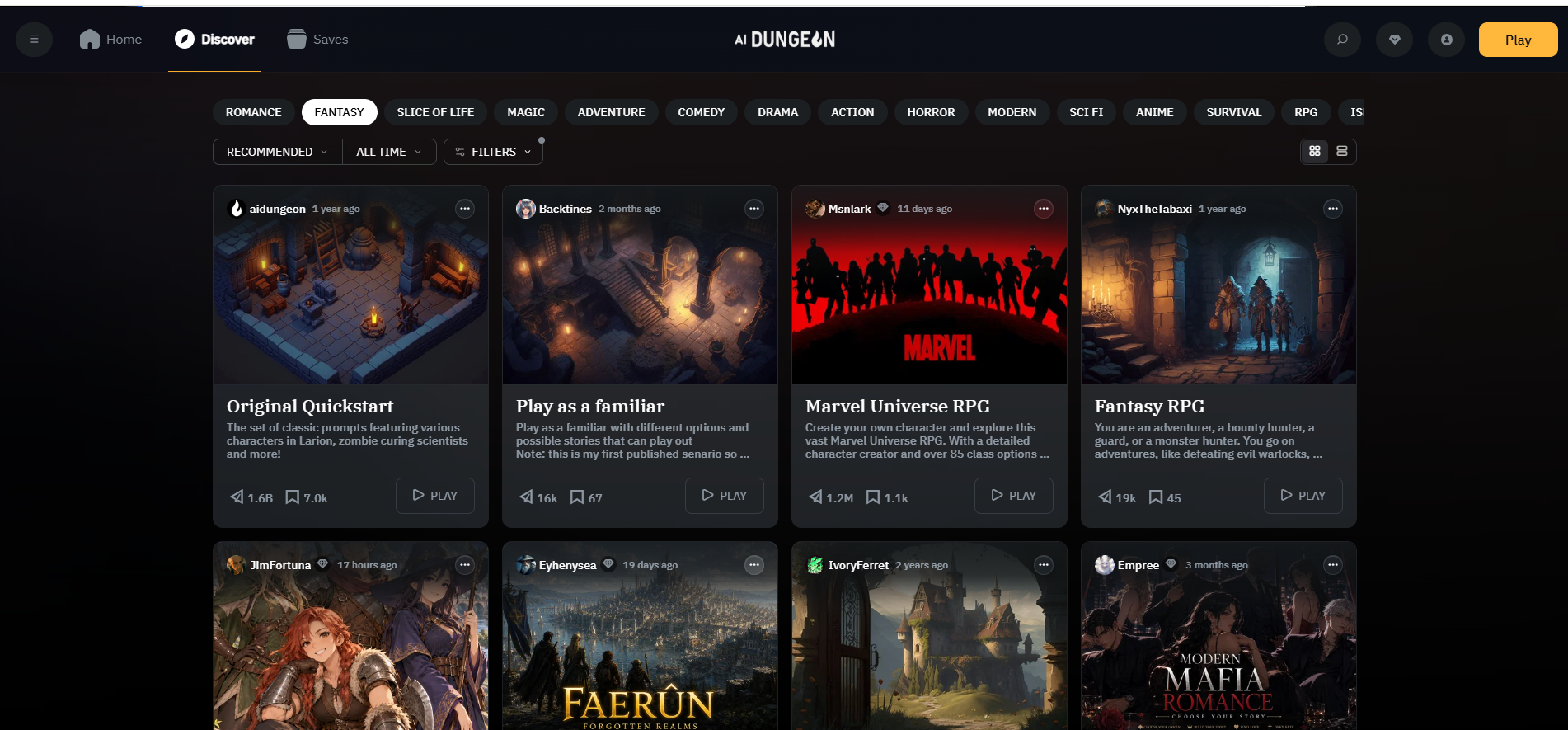The height and width of the screenshot is (730, 1568).
Task: Switch to grid view layout
Action: tap(1315, 151)
